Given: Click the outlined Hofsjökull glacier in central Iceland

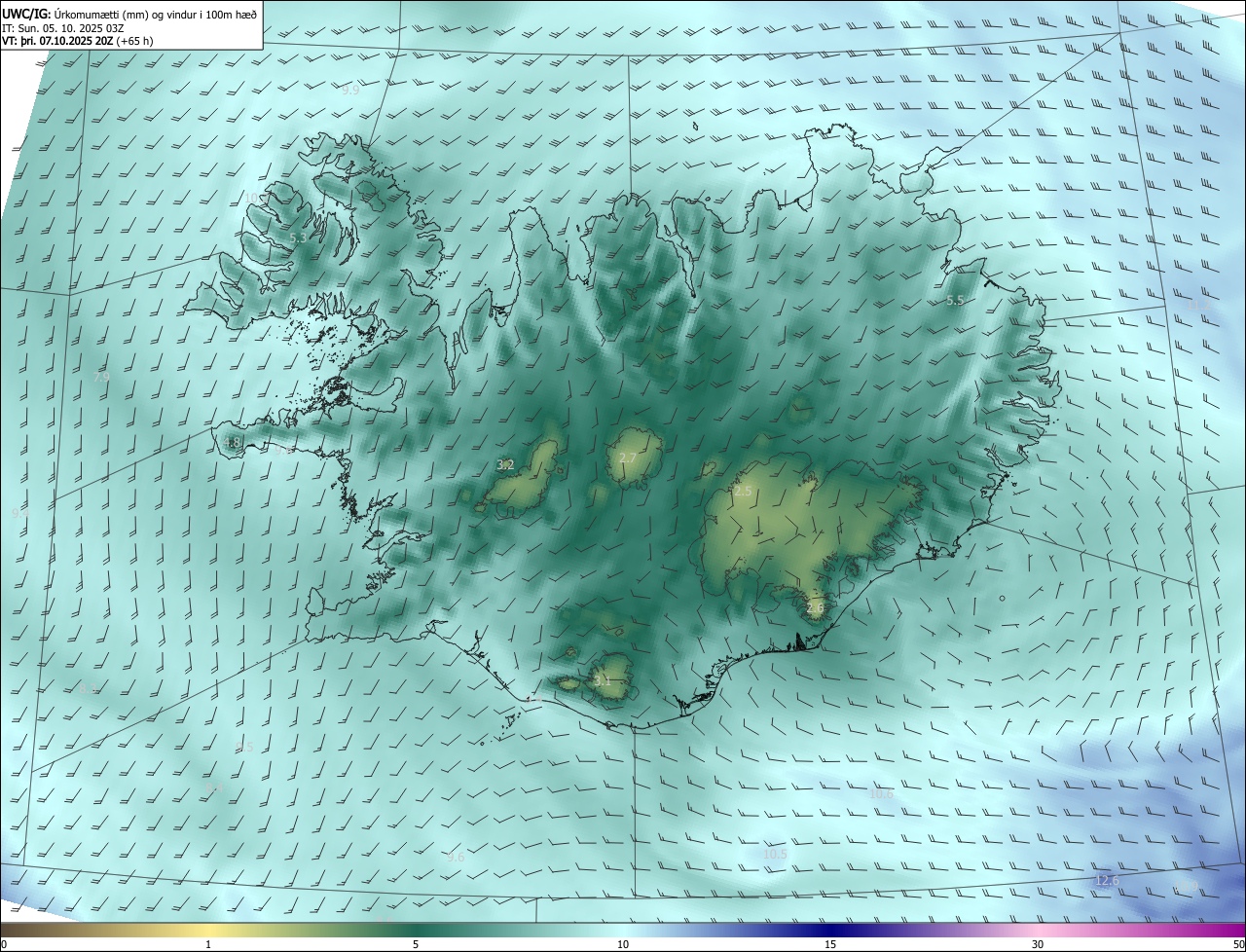Looking at the screenshot, I should (636, 458).
